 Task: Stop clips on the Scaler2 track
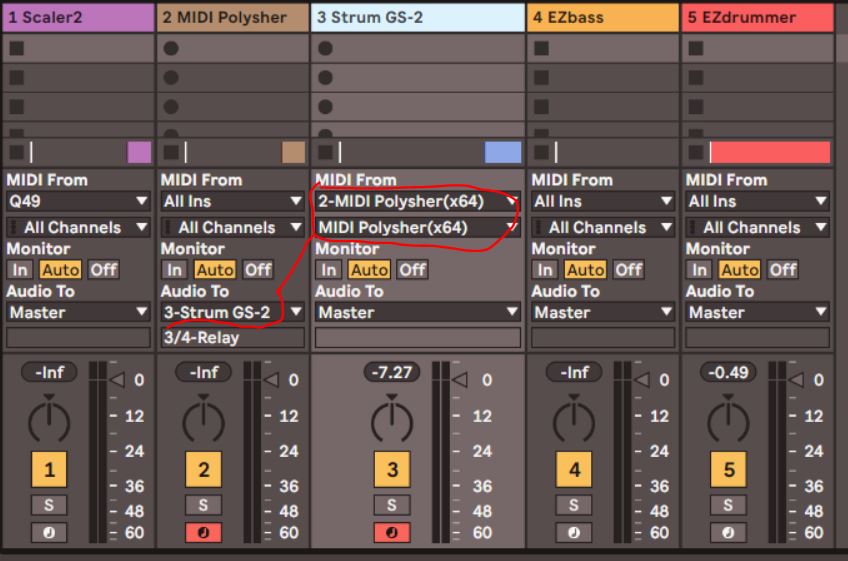coord(16,153)
